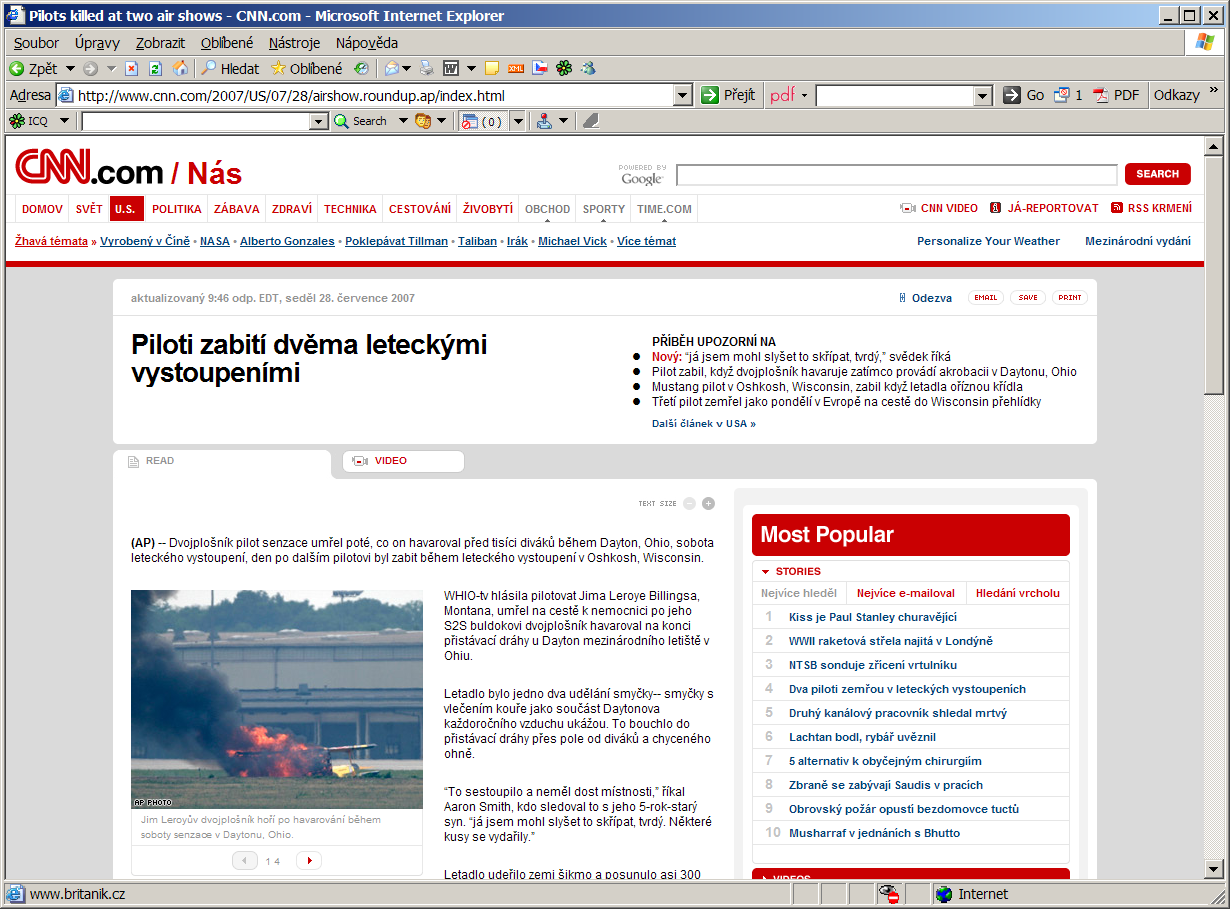Open the Další článek v USA link
Screen dimensions: 1230x909
coord(704,424)
